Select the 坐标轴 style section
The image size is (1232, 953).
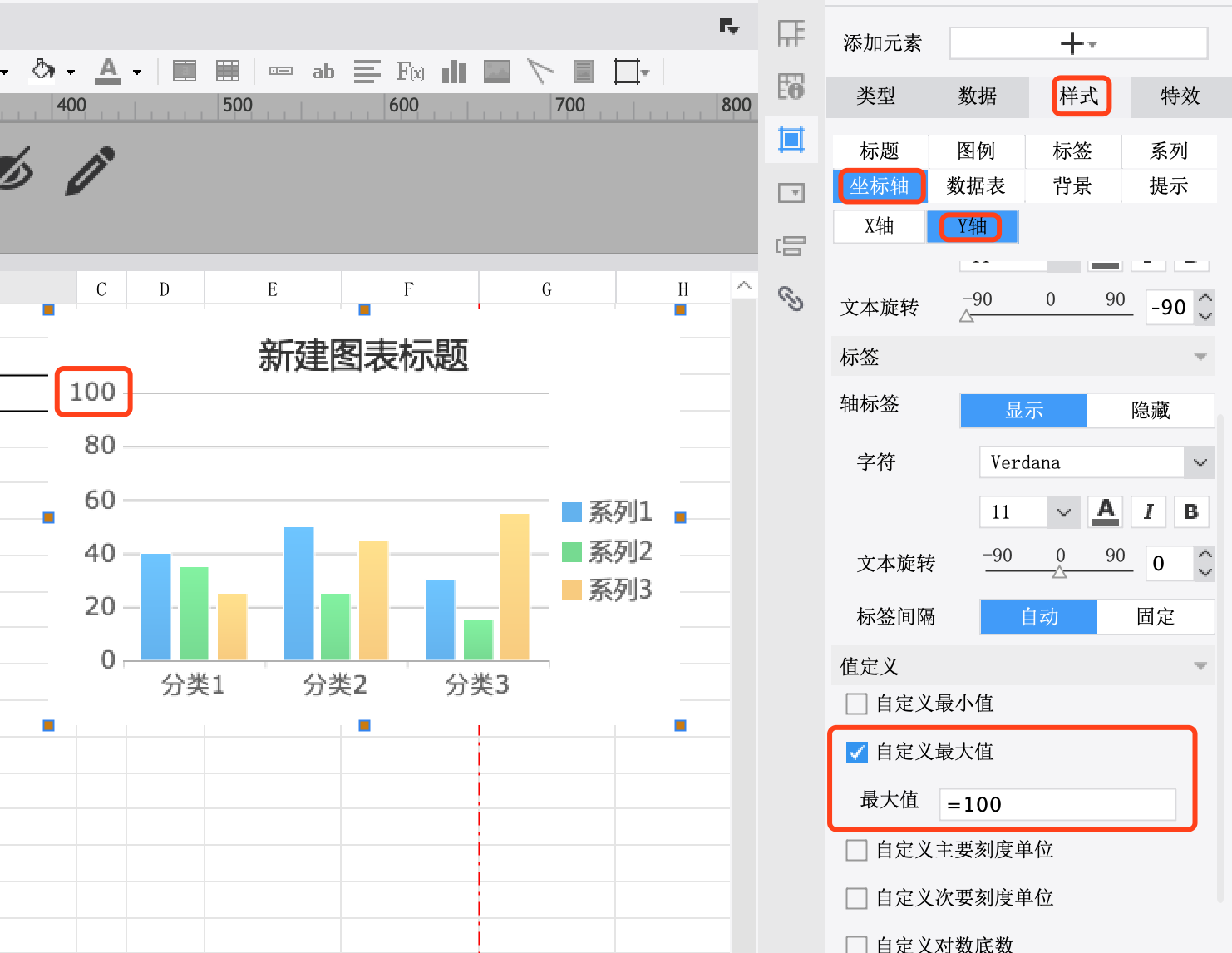pyautogui.click(x=880, y=185)
